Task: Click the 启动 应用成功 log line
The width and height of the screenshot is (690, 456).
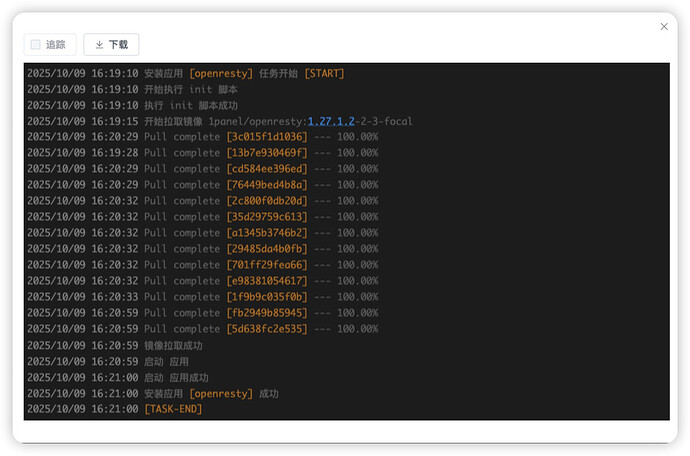Action: point(176,377)
